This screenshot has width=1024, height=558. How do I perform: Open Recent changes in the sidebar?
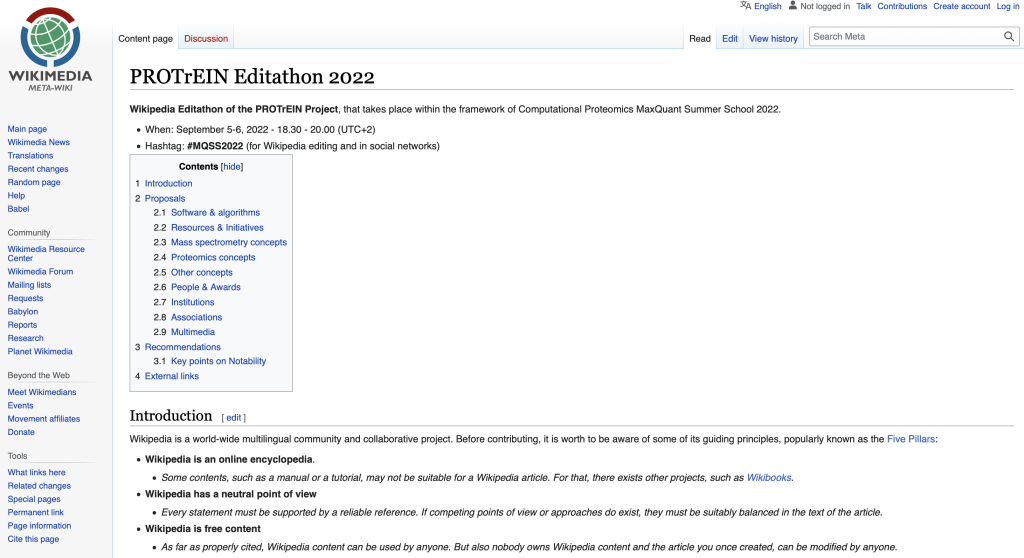pyautogui.click(x=38, y=169)
